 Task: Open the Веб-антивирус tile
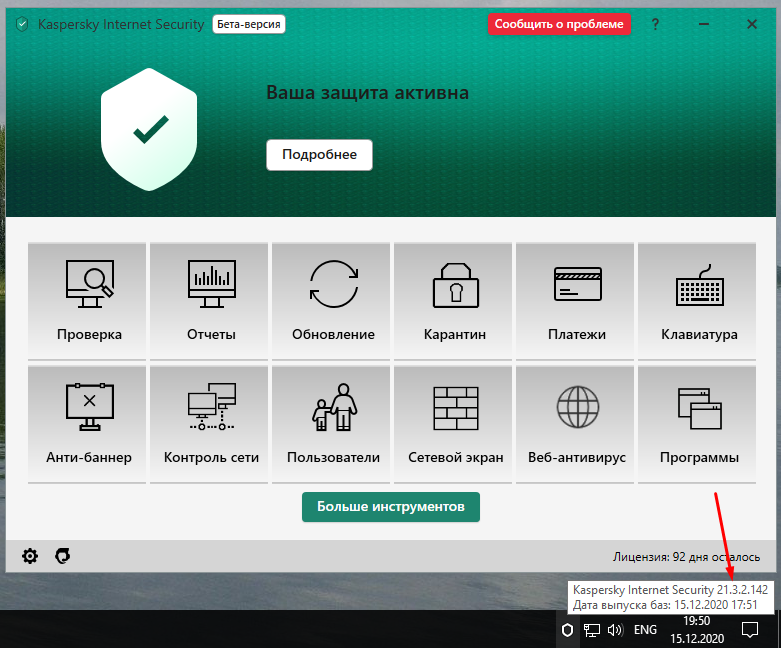[575, 423]
